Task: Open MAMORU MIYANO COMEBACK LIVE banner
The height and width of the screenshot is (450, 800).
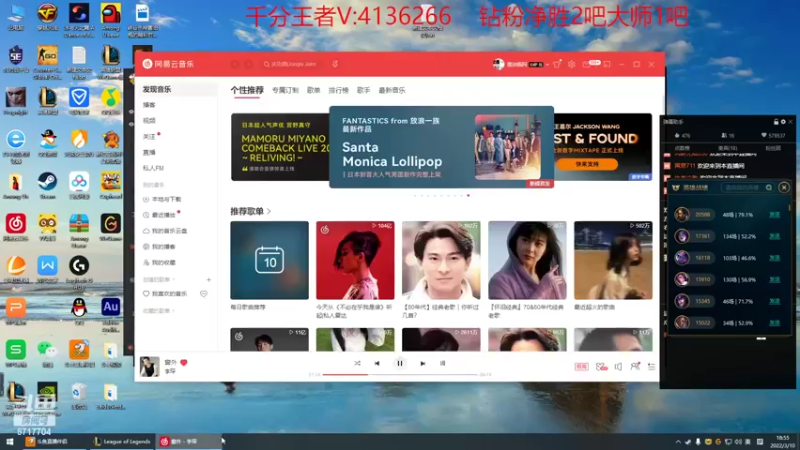Action: coord(280,147)
